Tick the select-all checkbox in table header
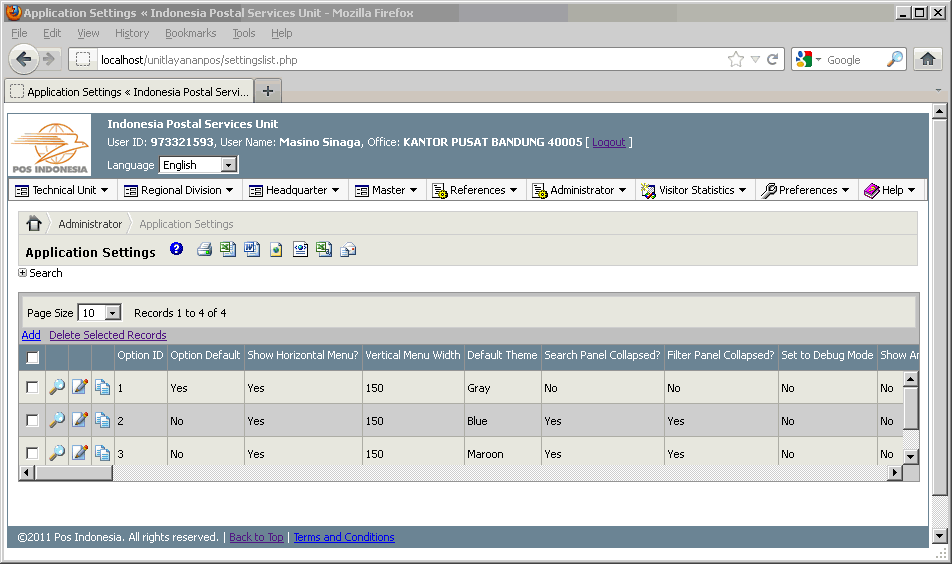Image resolution: width=952 pixels, height=564 pixels. click(x=33, y=357)
